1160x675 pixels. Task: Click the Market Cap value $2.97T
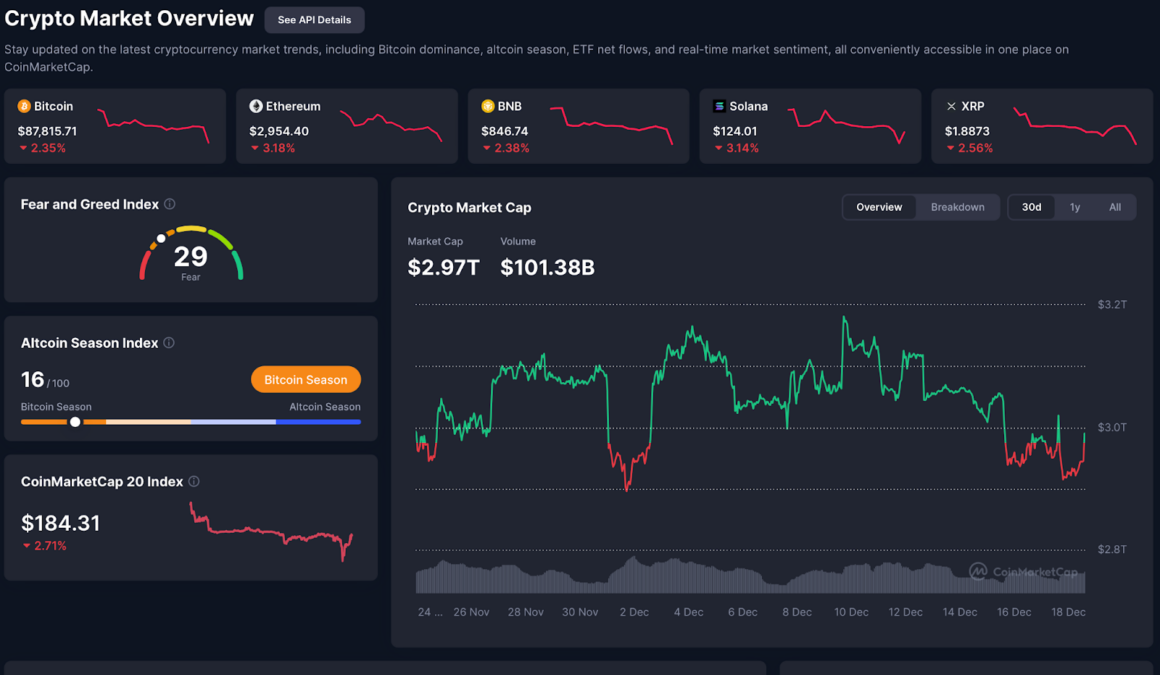click(x=443, y=267)
